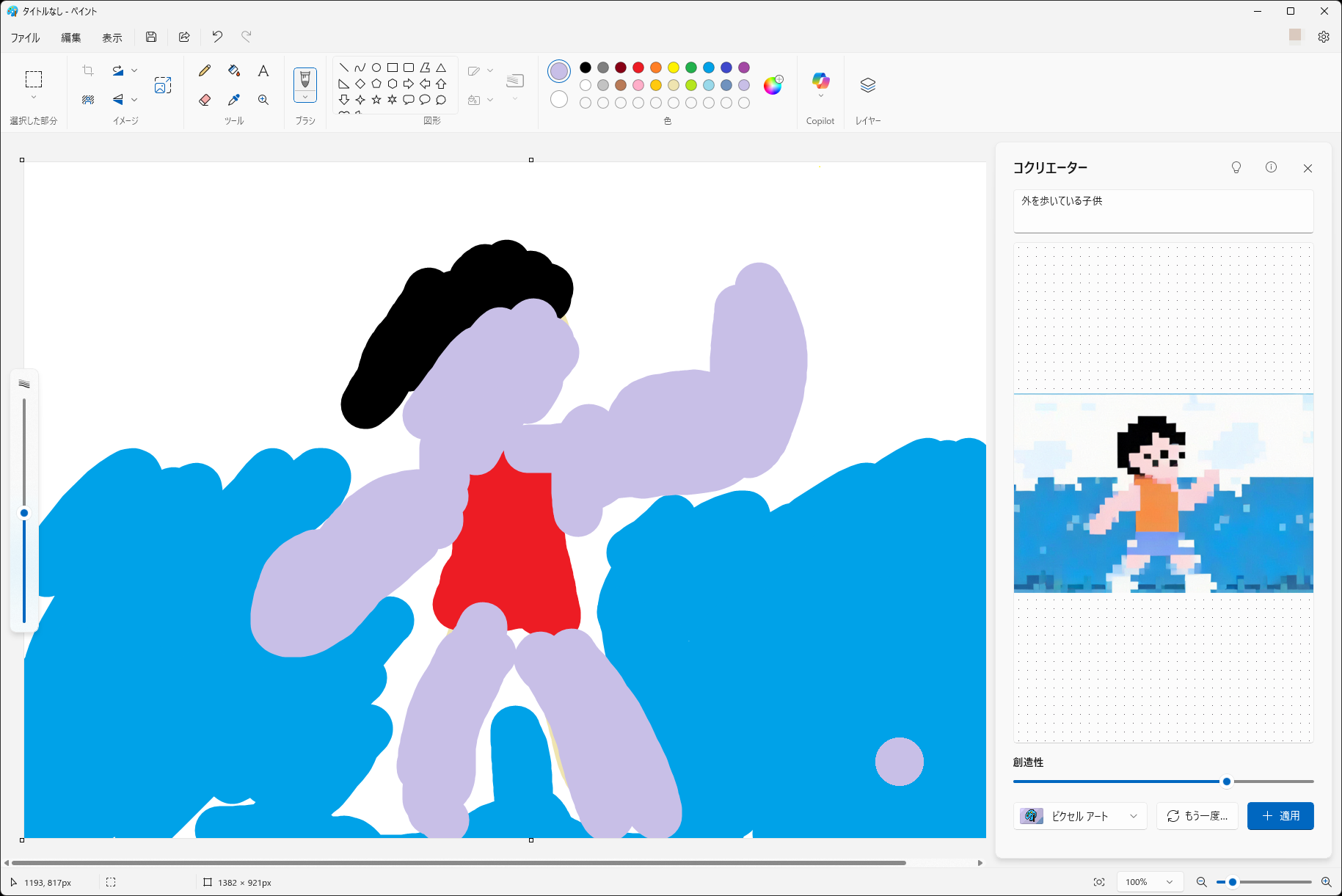The image size is (1342, 896).
Task: Expand the rotate options dropdown
Action: click(x=134, y=70)
